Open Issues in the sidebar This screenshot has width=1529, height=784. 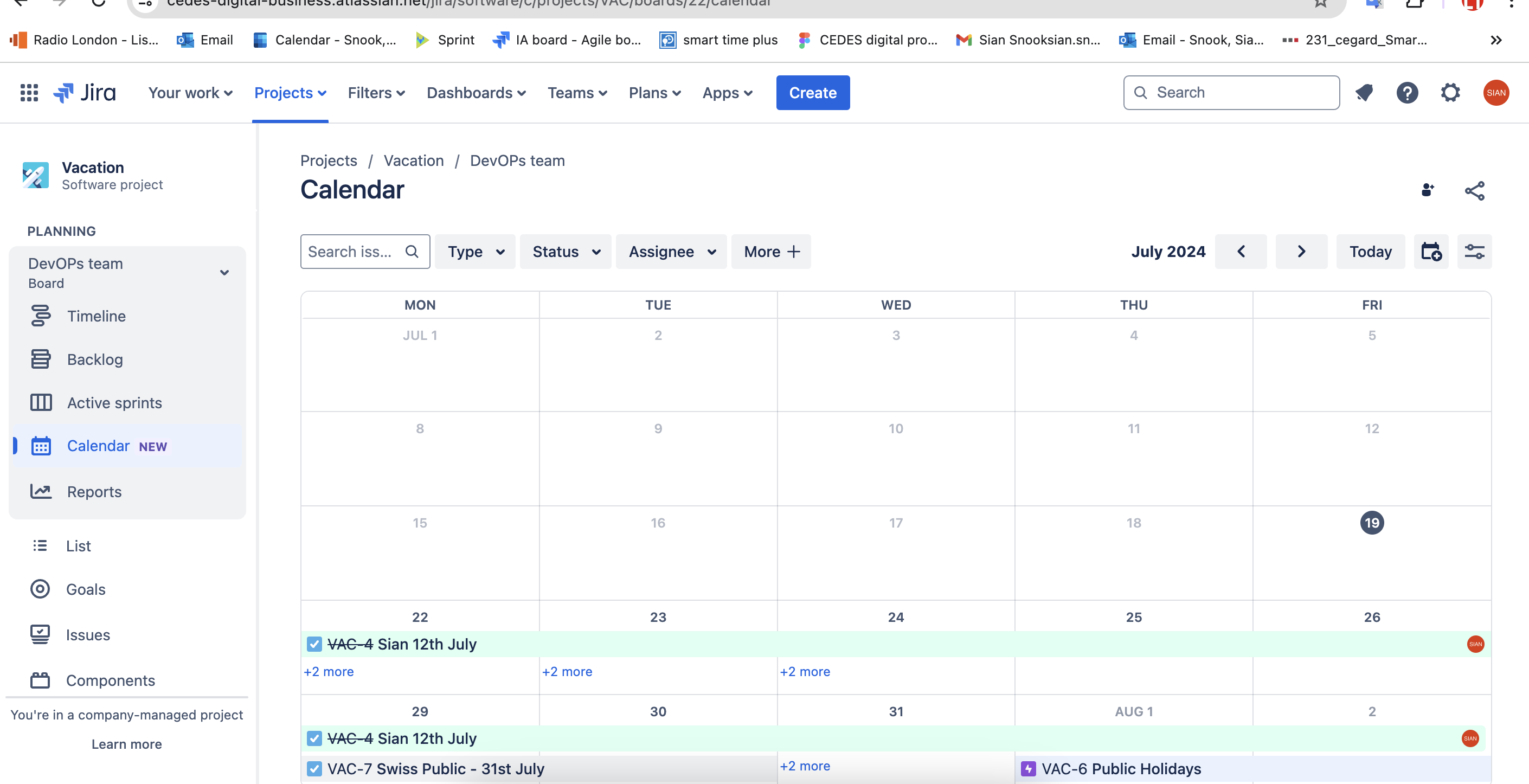coord(127,634)
